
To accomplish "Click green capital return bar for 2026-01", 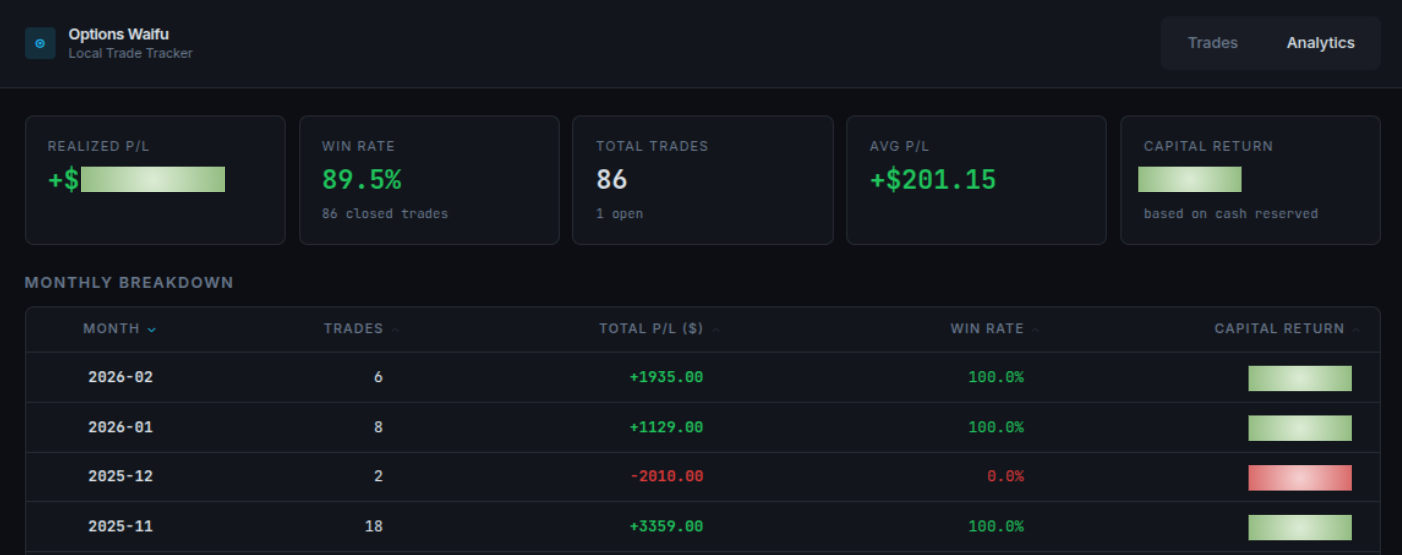I will coord(1300,428).
